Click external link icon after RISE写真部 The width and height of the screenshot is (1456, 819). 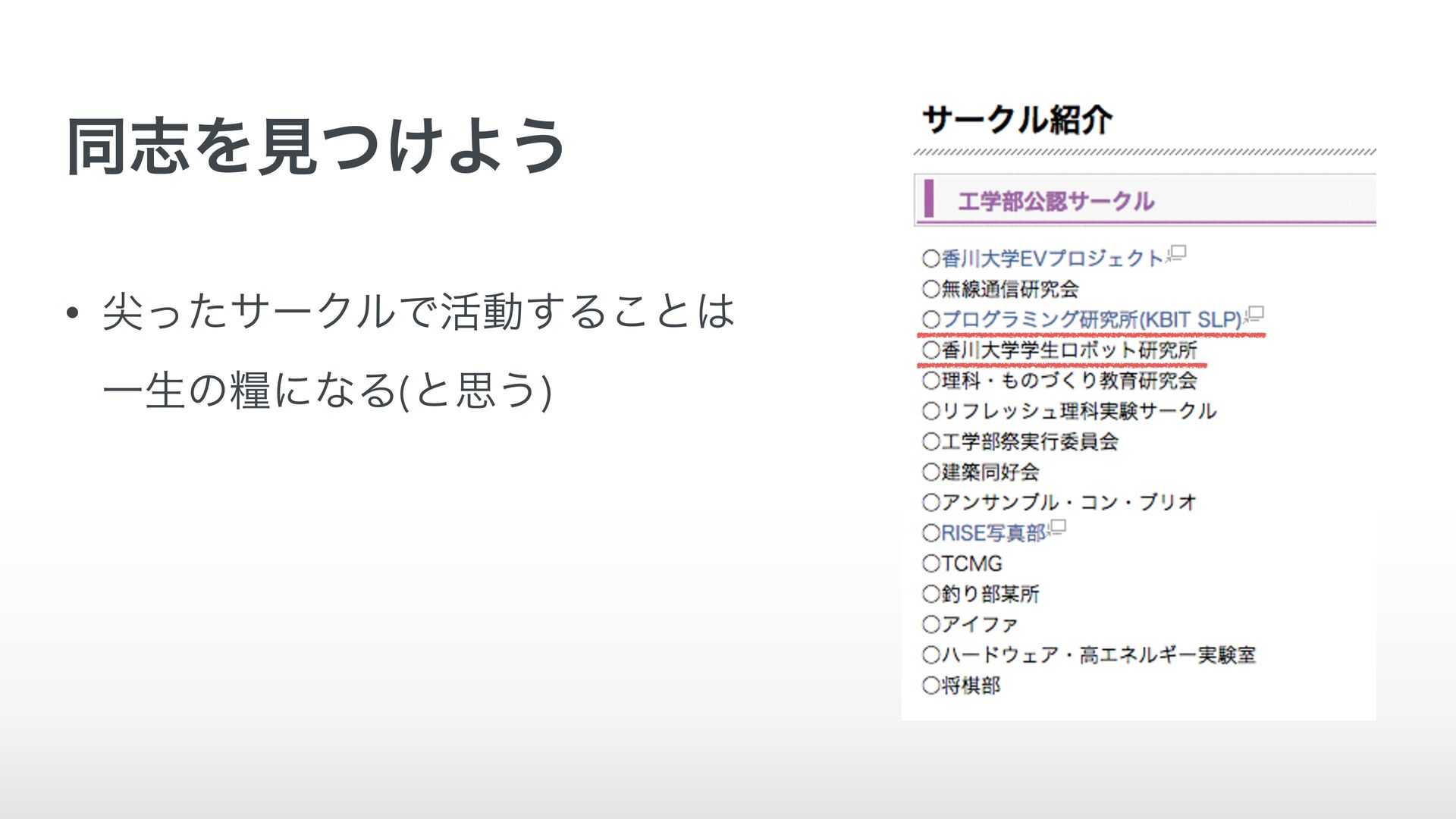1056,529
